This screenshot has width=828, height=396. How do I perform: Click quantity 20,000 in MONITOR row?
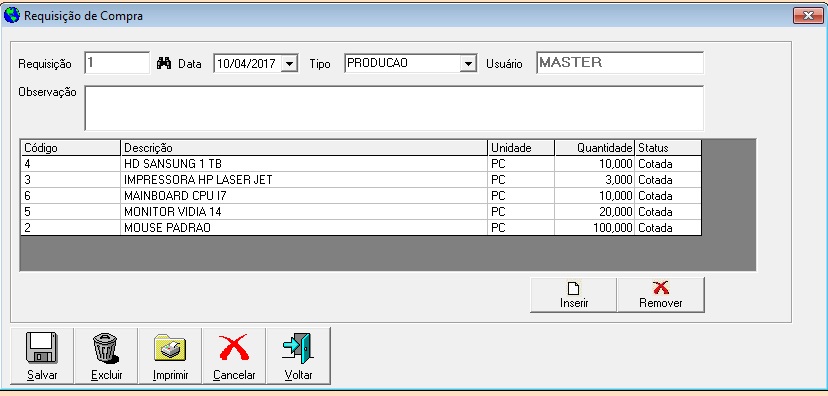595,212
